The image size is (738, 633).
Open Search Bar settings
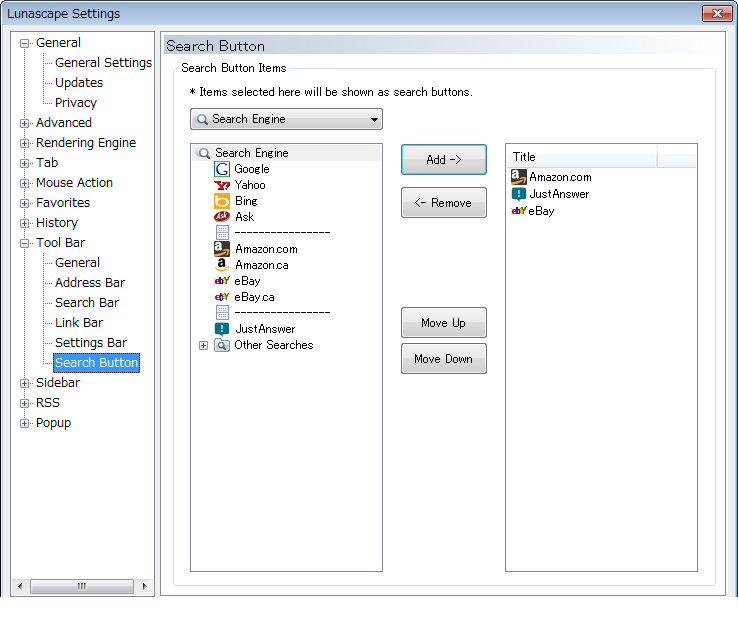point(87,303)
